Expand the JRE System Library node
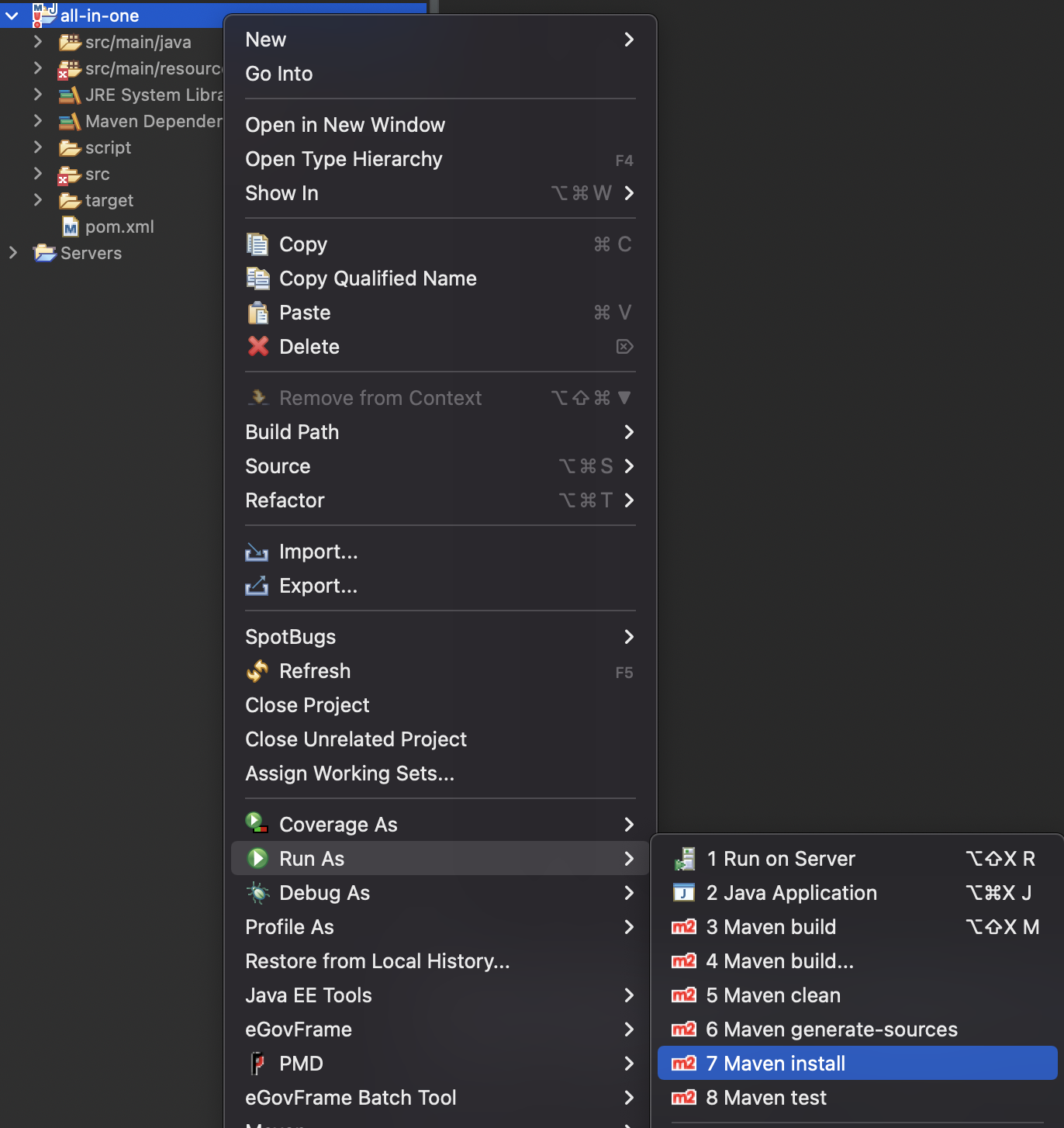Image resolution: width=1064 pixels, height=1128 pixels. click(x=37, y=95)
